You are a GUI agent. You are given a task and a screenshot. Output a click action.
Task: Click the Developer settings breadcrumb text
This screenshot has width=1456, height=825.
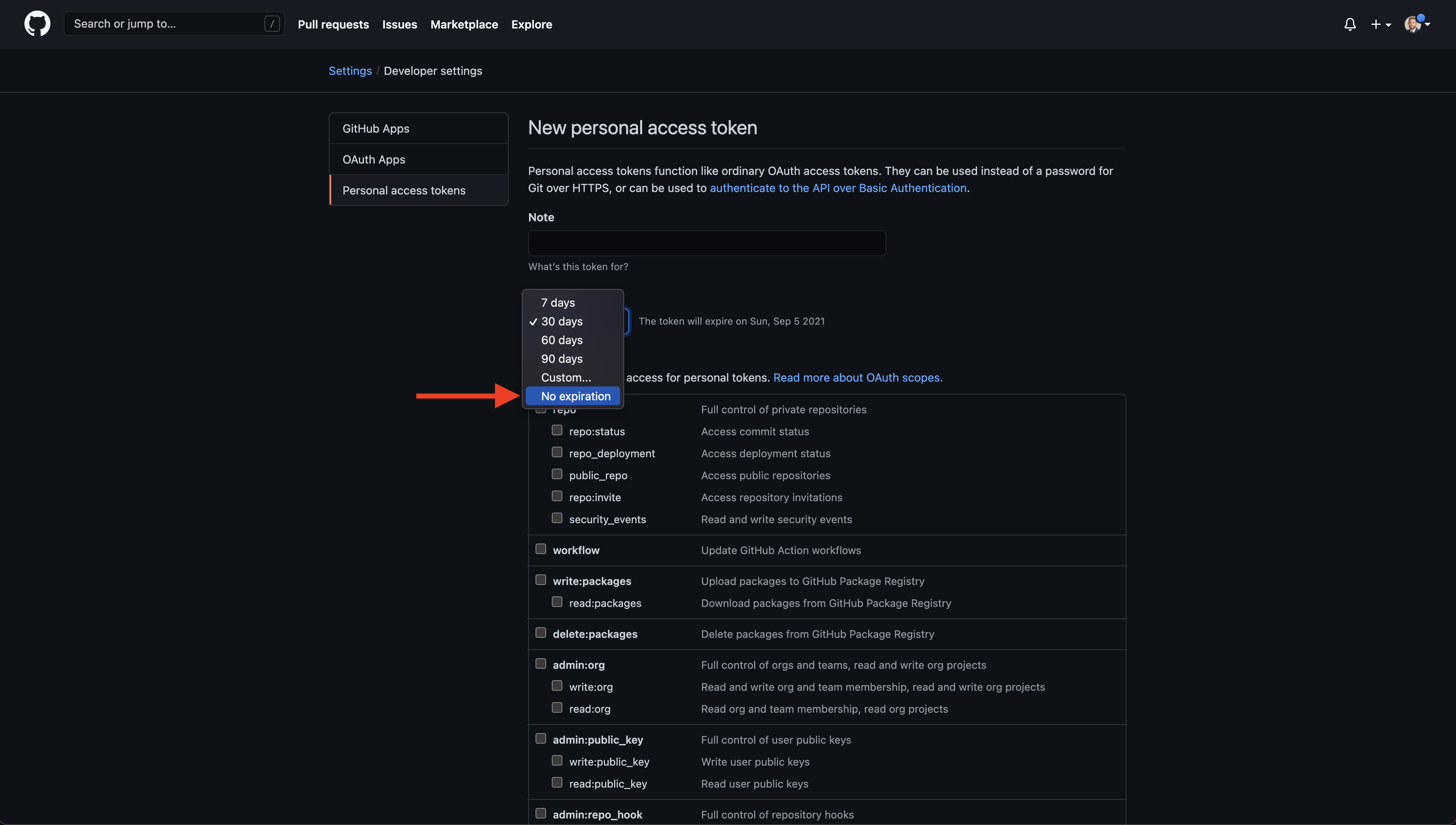433,71
